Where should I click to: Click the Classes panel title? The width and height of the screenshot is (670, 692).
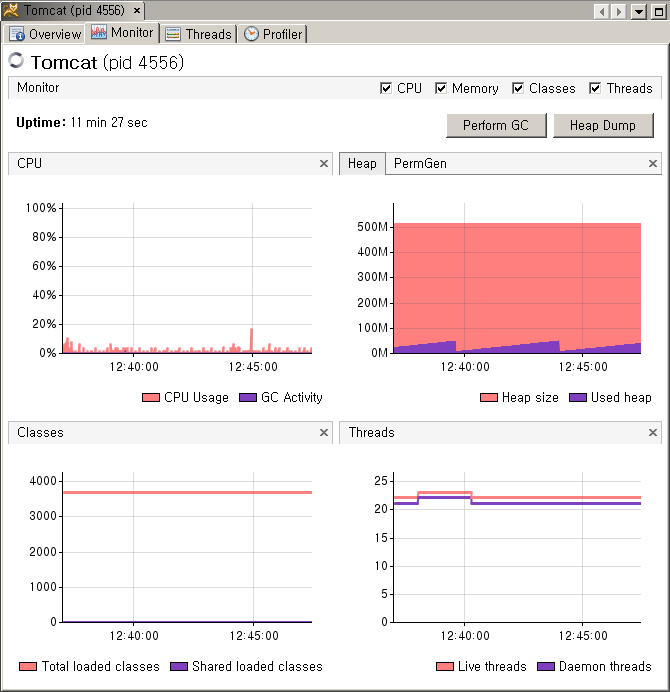tap(40, 432)
